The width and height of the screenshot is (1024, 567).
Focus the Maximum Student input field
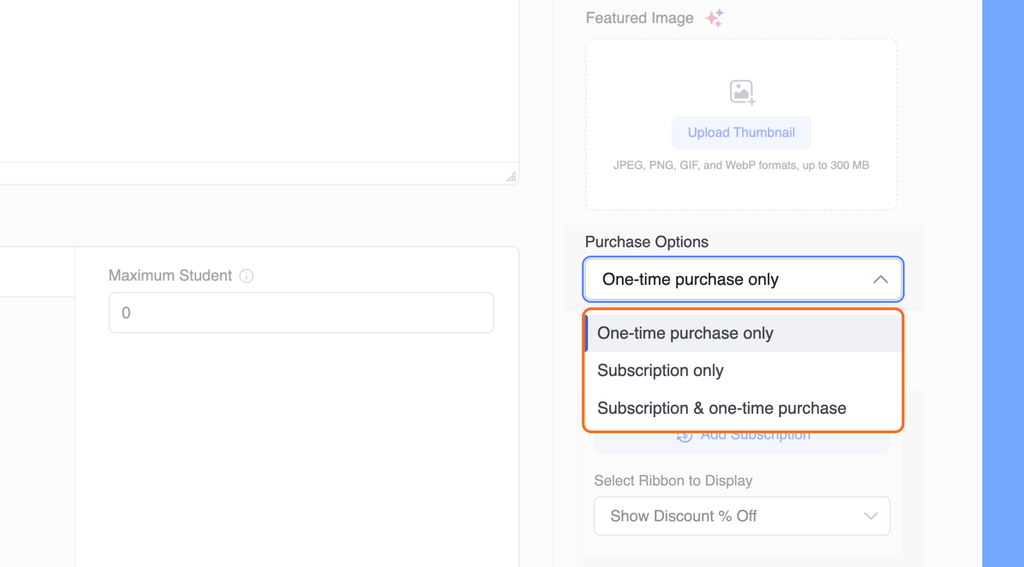[301, 313]
